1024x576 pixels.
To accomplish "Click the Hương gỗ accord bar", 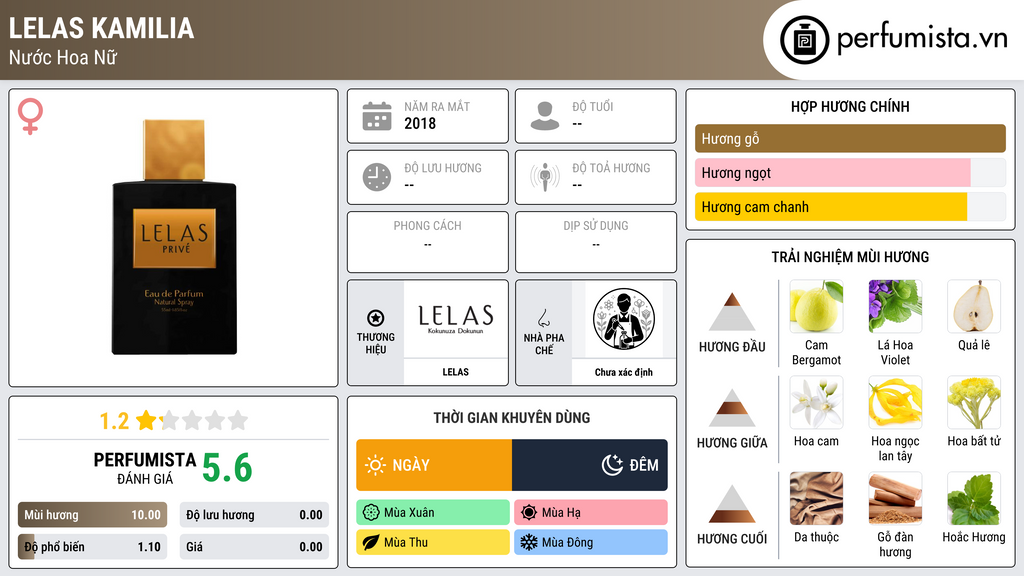I will 850,138.
